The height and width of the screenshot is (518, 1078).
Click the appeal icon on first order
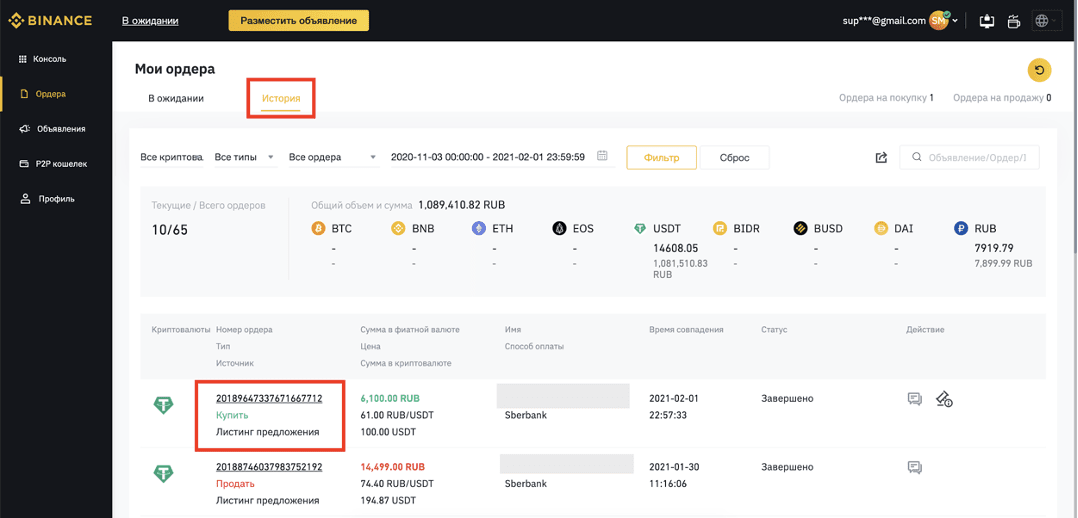coord(943,398)
